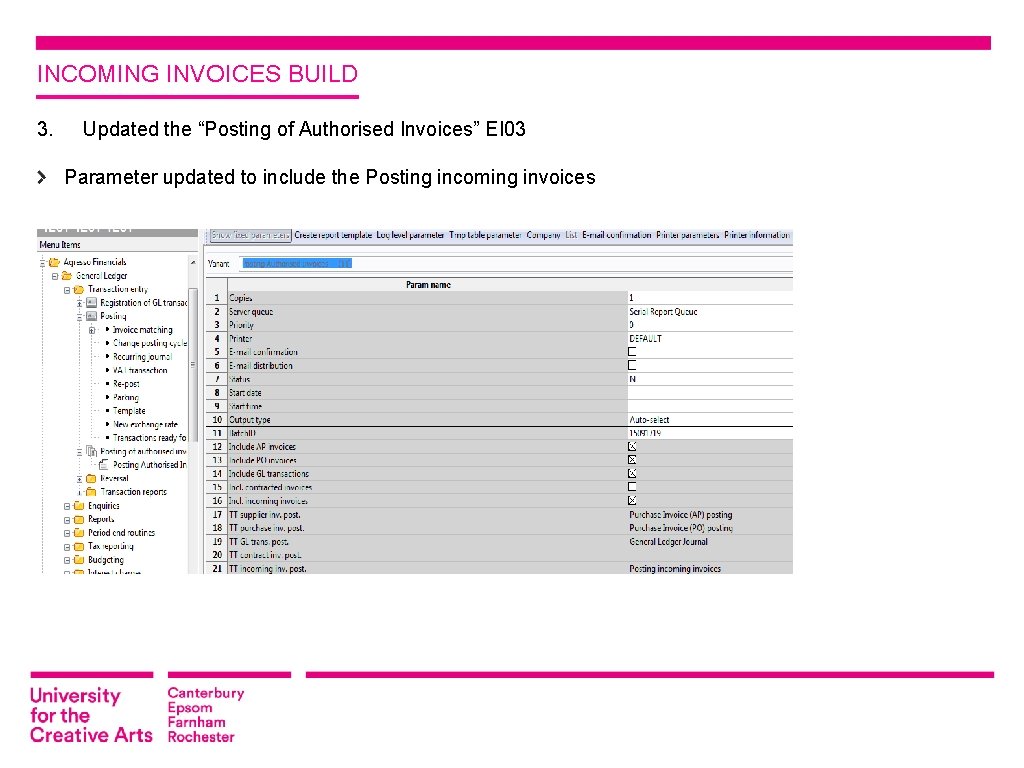Click the Enquiries folder icon
The height and width of the screenshot is (768, 1024).
click(x=78, y=505)
